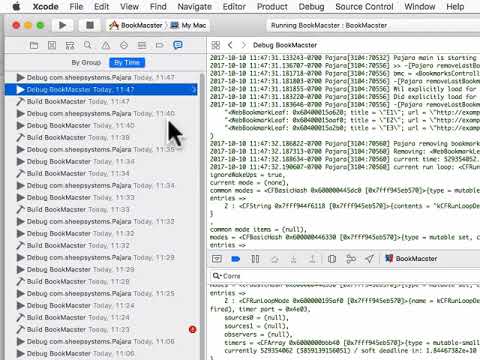
Task: Select Debug BookMacster Today 11:47 report
Action: [x=101, y=89]
